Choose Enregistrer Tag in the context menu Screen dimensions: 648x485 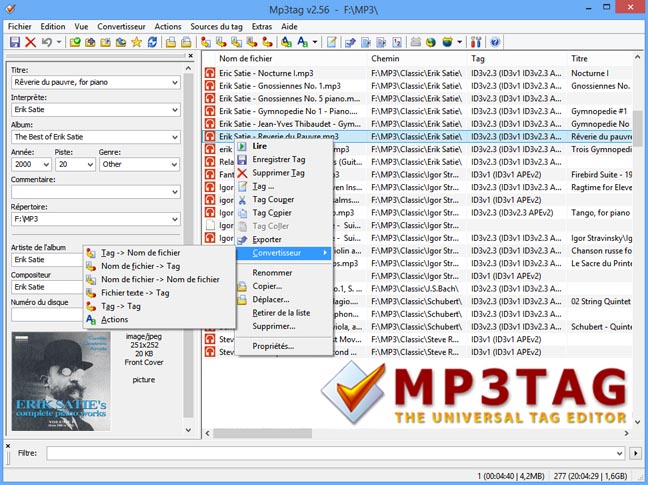[284, 159]
